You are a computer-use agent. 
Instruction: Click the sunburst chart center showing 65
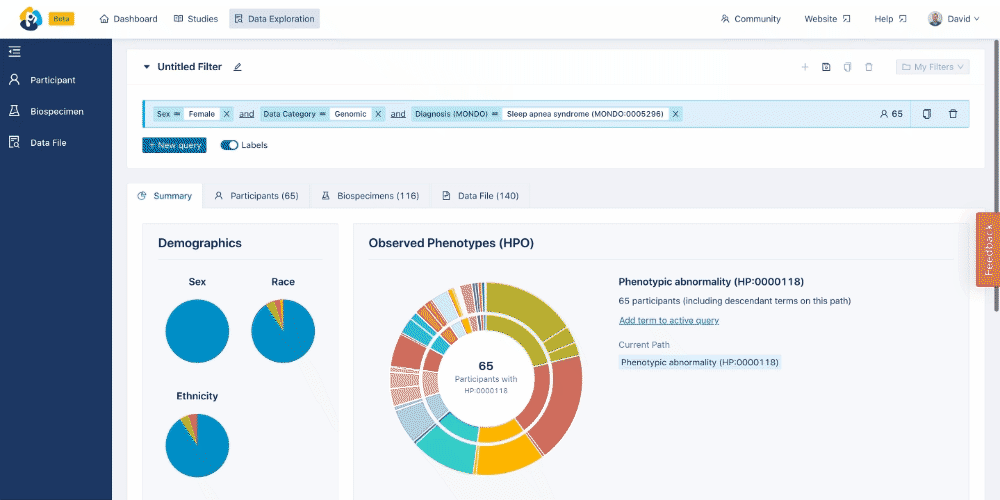pos(486,379)
